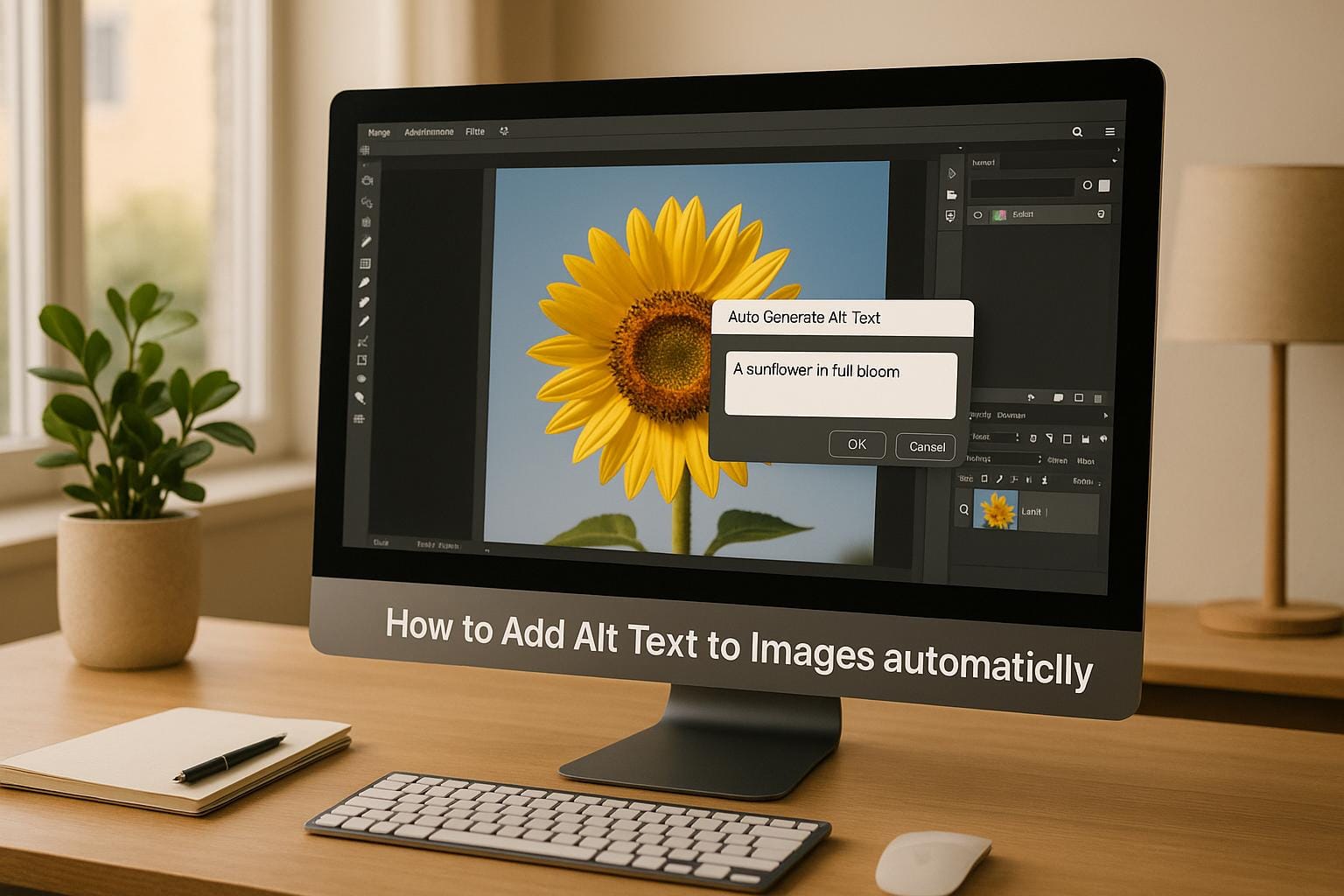Click the floppy disk save icon in lower panel
This screenshot has width=1344, height=896.
coord(1085,438)
